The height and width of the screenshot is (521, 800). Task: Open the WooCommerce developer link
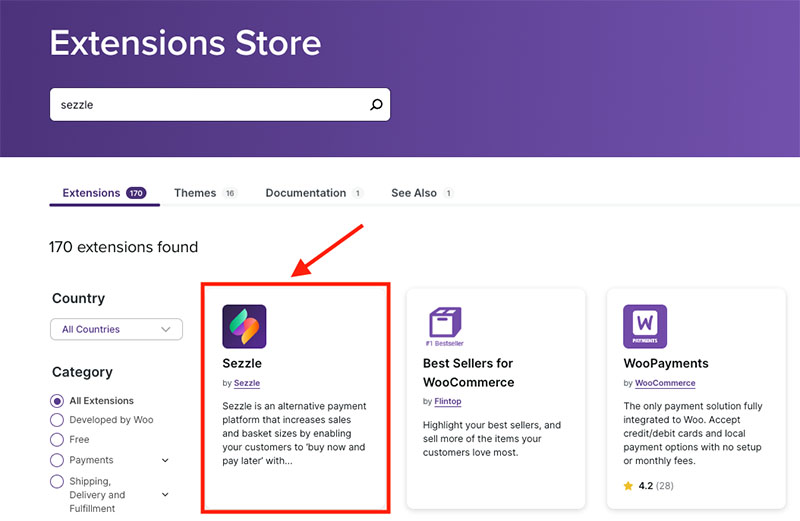coord(665,383)
